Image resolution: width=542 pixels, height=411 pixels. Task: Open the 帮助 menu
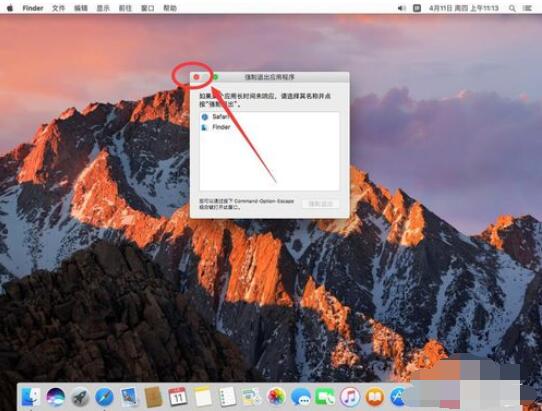click(170, 8)
